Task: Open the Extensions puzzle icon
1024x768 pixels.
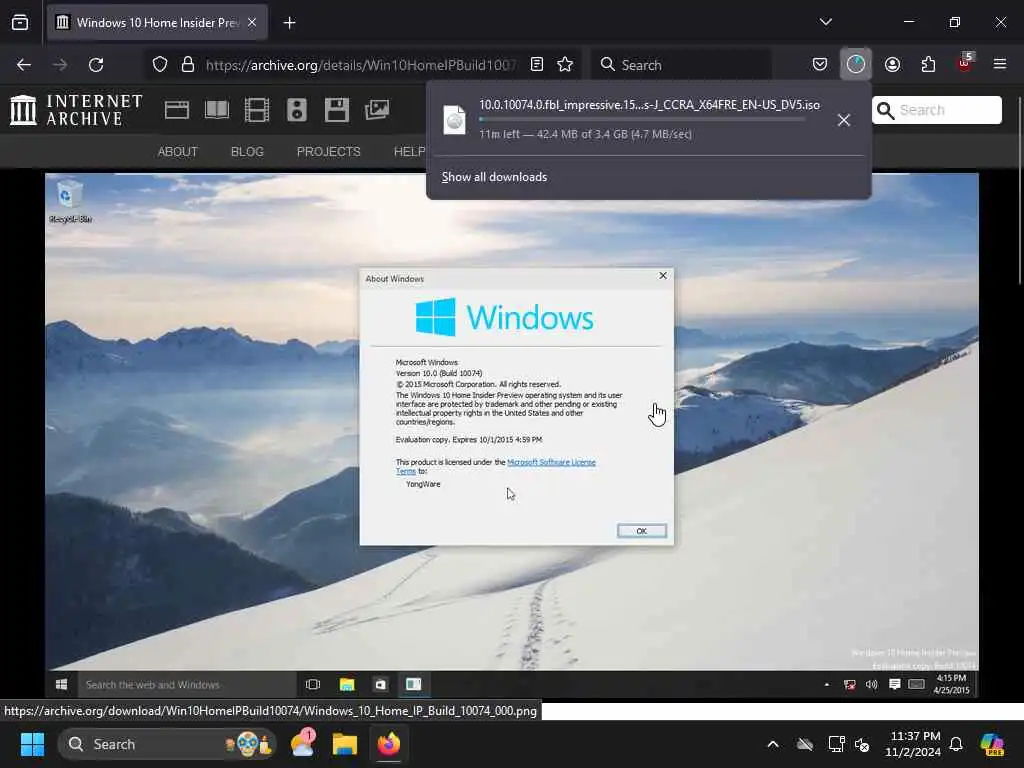Action: click(928, 64)
